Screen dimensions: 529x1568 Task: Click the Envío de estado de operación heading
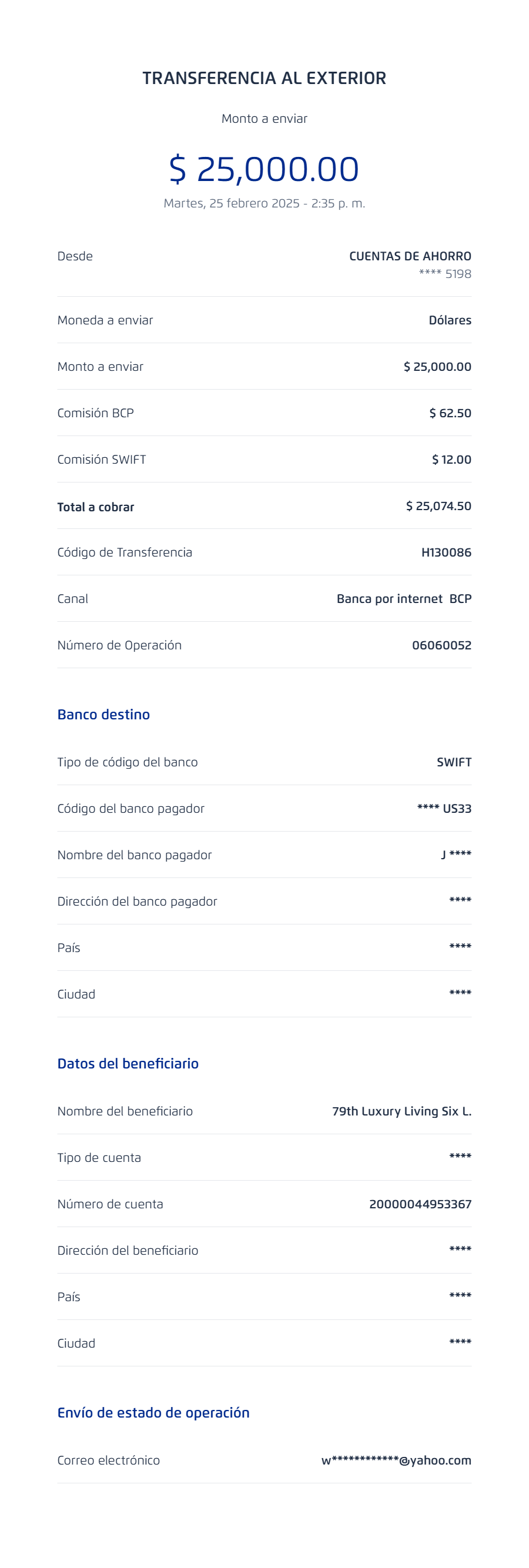click(x=153, y=1412)
